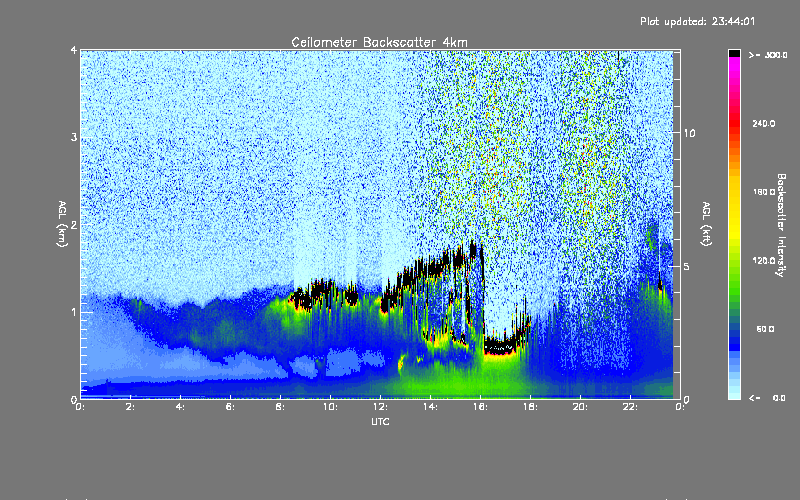Select the '120.0' colorbar value
Viewport: 800px width, 500px height.
pos(764,260)
